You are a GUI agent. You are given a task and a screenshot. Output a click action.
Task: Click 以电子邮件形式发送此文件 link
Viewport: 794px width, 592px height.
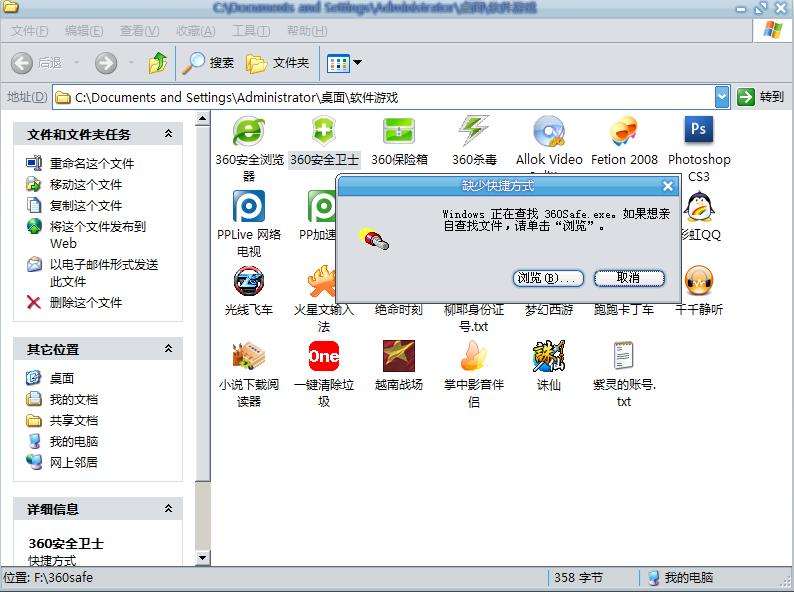[104, 273]
